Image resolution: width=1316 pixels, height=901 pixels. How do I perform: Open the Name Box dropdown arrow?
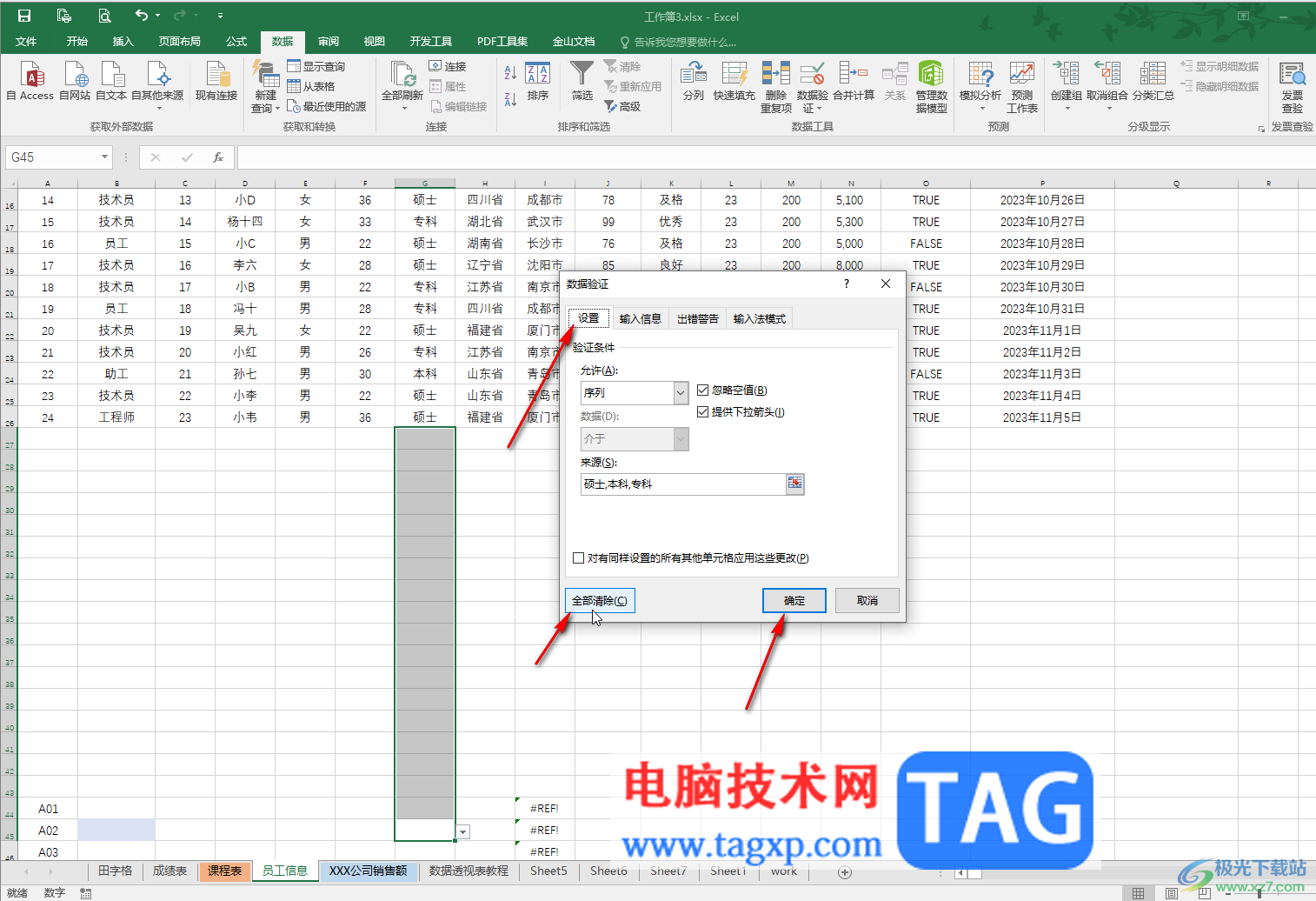pos(104,157)
